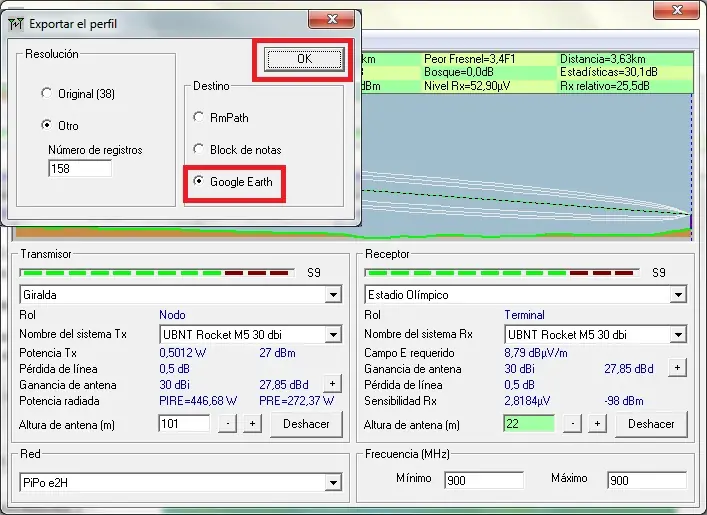
Task: Click OK in Exportar el perfil dialog
Action: [x=304, y=59]
